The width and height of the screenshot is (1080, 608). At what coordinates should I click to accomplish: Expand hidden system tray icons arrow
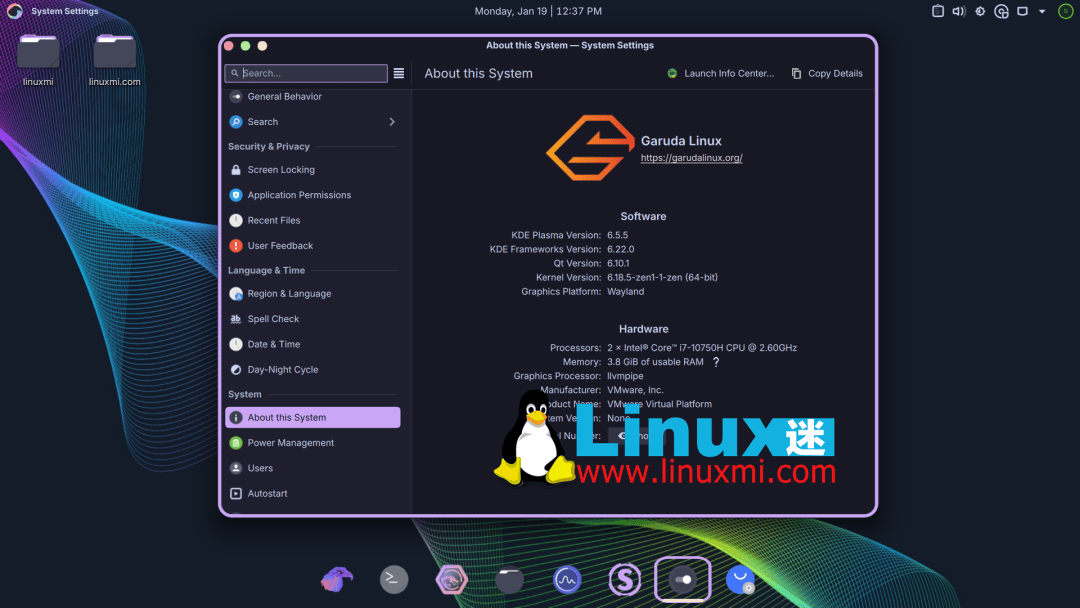tap(1042, 11)
